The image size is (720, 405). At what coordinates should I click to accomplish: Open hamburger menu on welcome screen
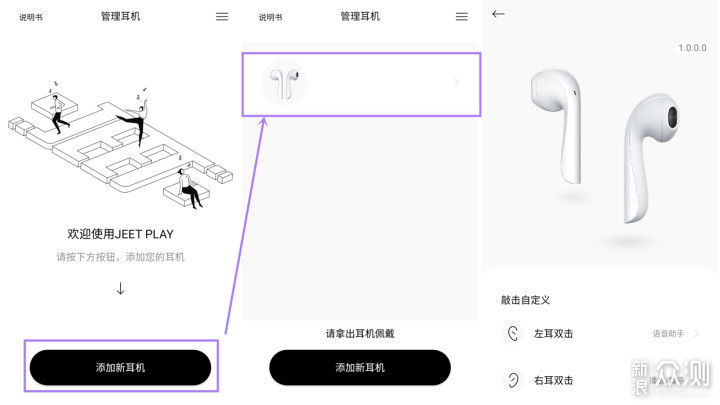pyautogui.click(x=222, y=17)
